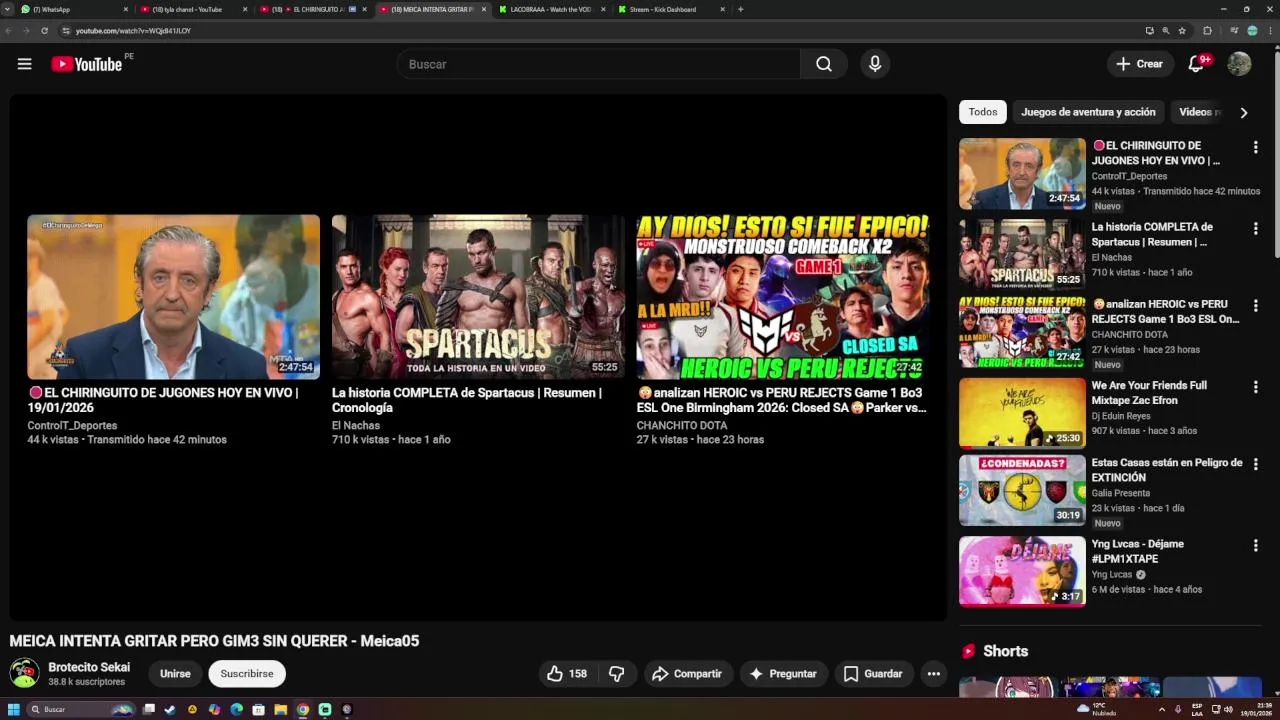Select the Todos filter chip
The height and width of the screenshot is (720, 1280).
tap(983, 112)
